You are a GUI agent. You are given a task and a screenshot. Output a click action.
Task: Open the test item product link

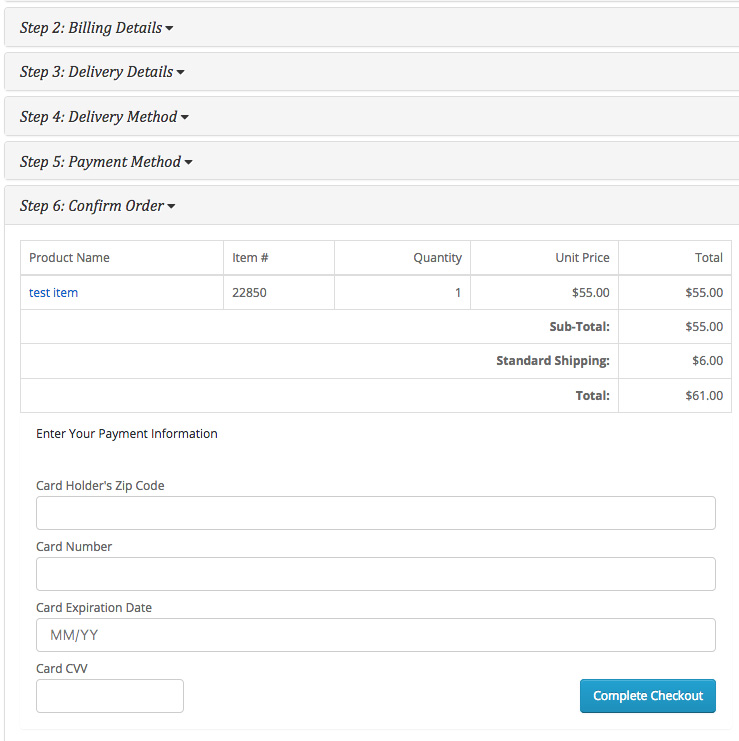click(53, 293)
